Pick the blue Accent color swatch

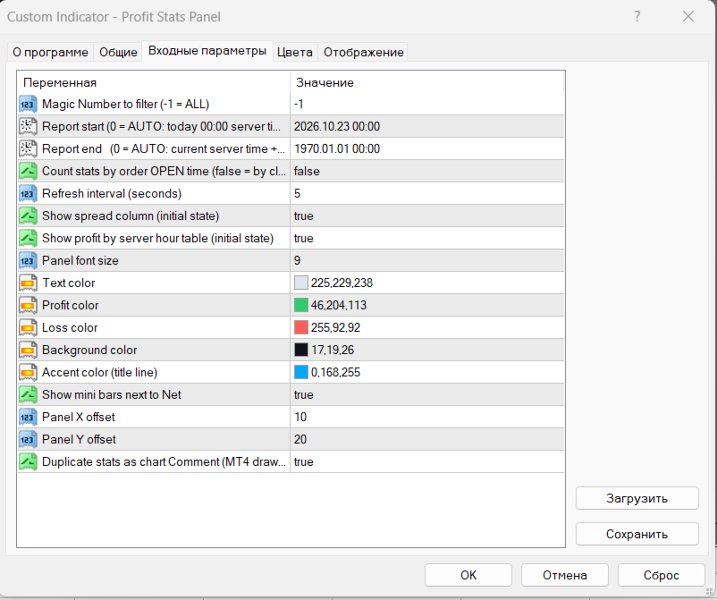tap(301, 372)
